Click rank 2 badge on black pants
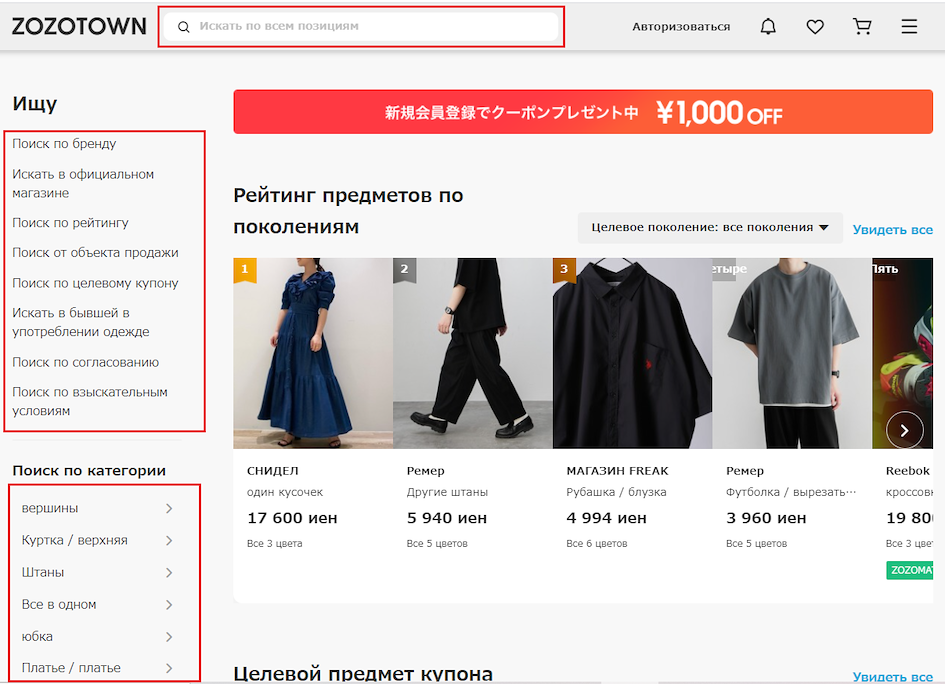945x684 pixels. 404,269
